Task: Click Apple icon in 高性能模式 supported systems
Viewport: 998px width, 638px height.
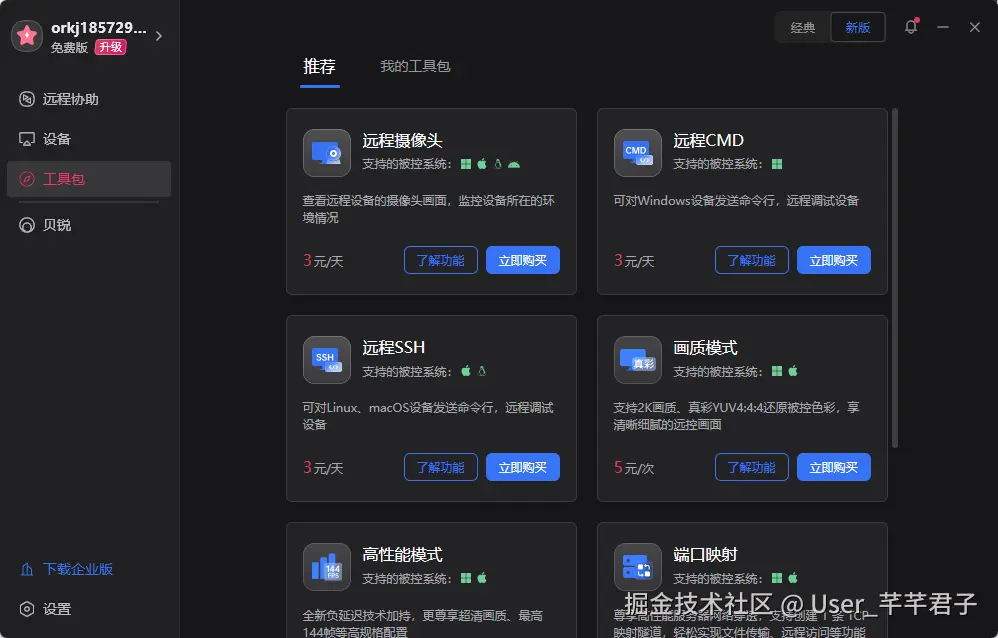Action: (x=482, y=578)
